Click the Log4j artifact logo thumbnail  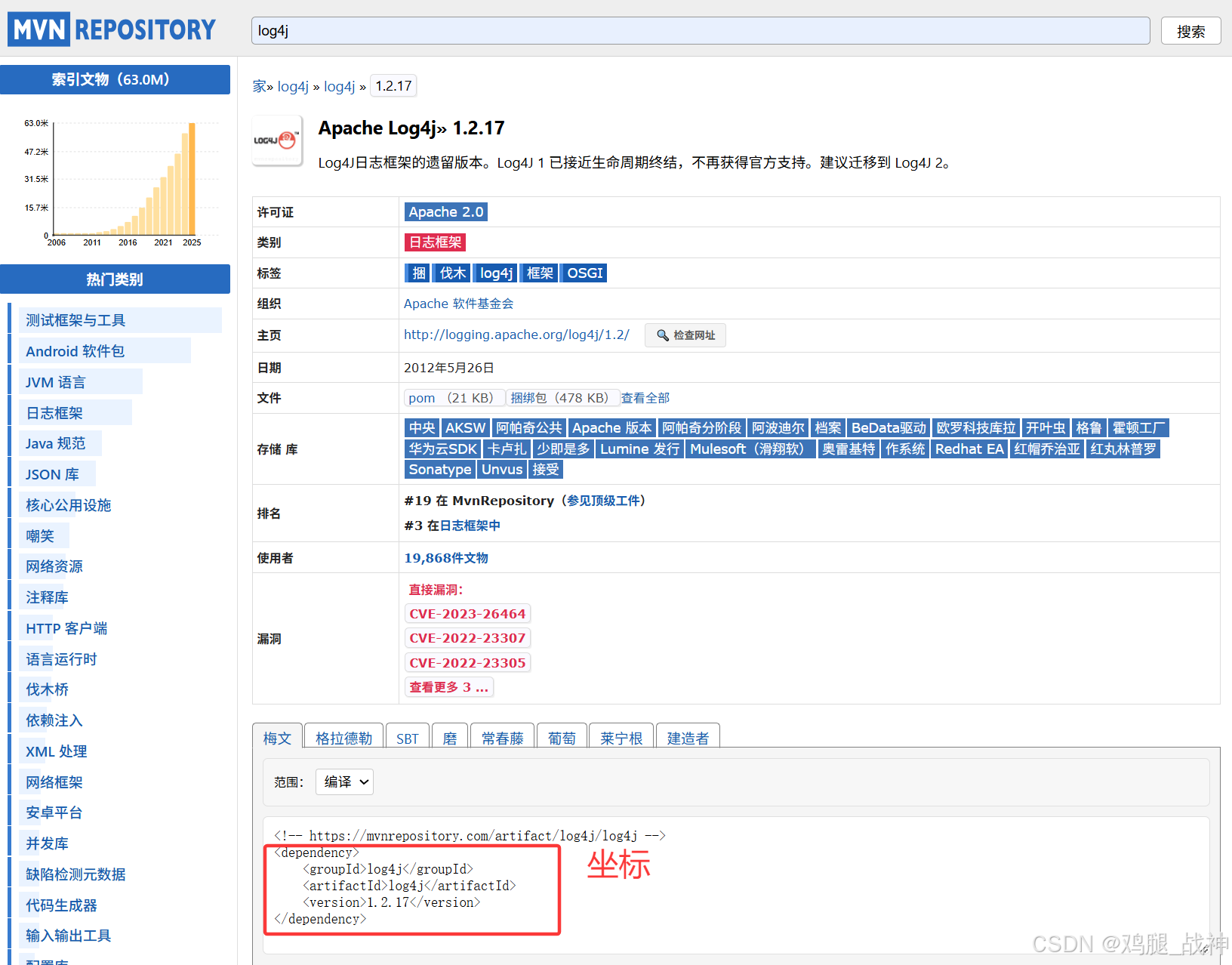277,140
